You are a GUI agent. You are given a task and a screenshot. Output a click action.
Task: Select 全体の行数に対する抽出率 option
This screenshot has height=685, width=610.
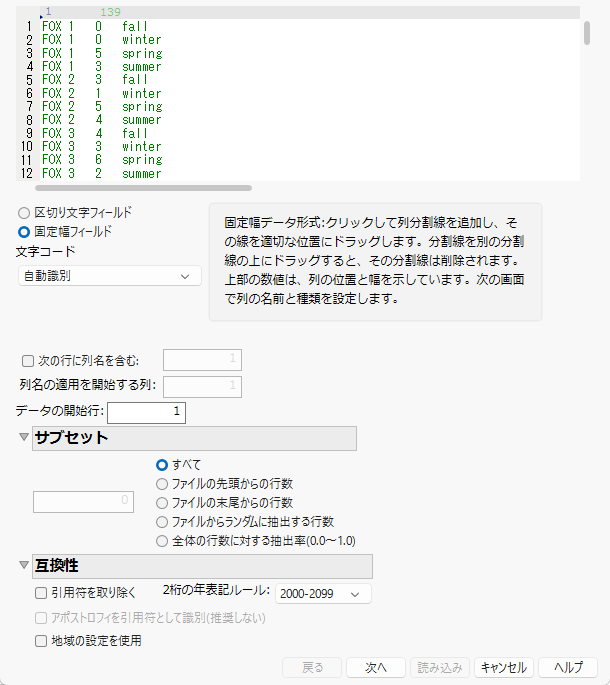(x=162, y=541)
